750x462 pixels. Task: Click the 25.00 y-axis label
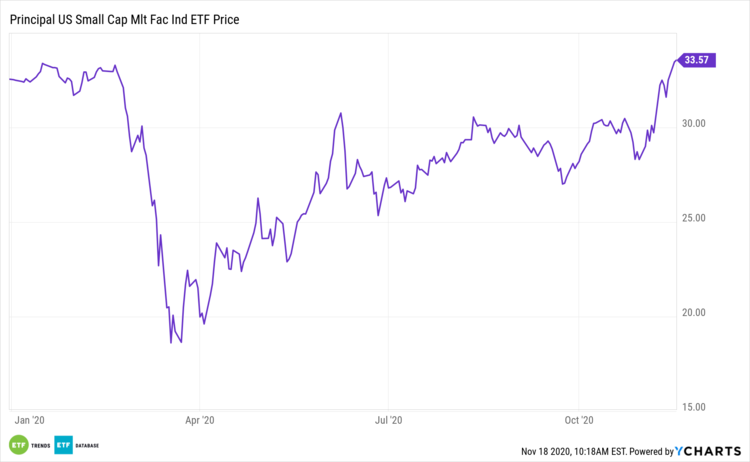[694, 218]
